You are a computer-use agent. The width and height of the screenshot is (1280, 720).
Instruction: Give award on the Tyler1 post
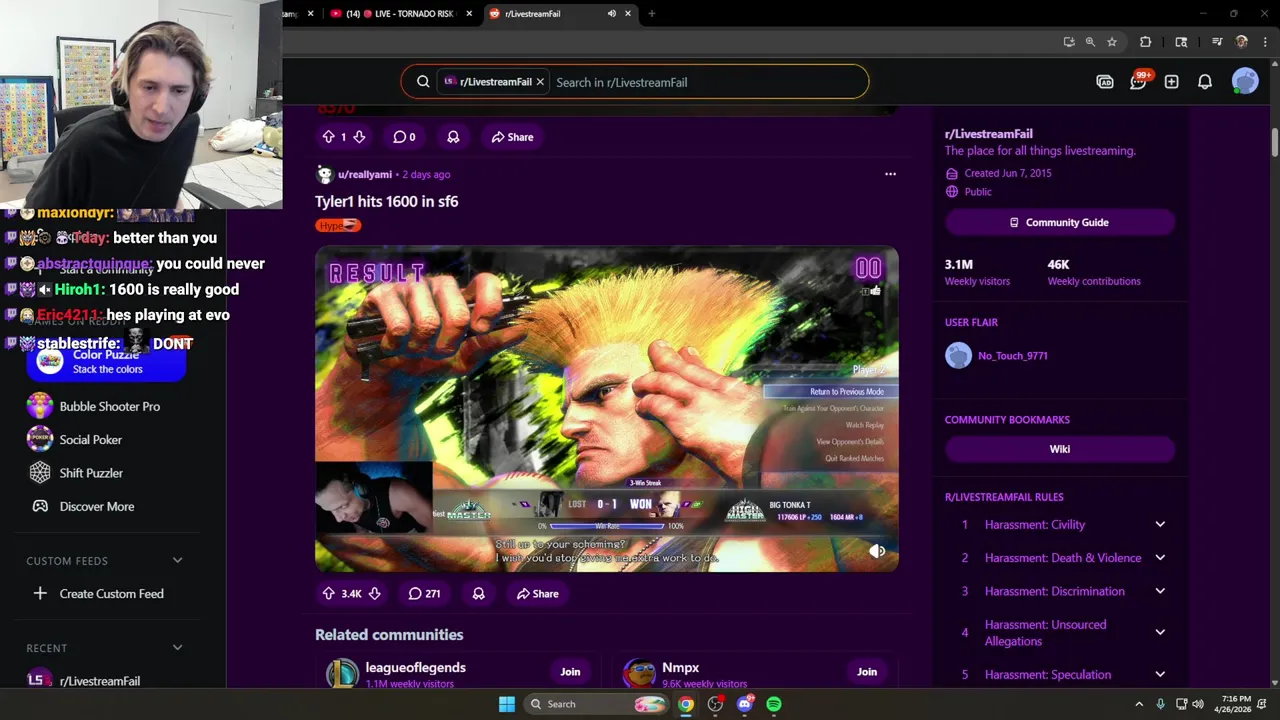tap(478, 594)
